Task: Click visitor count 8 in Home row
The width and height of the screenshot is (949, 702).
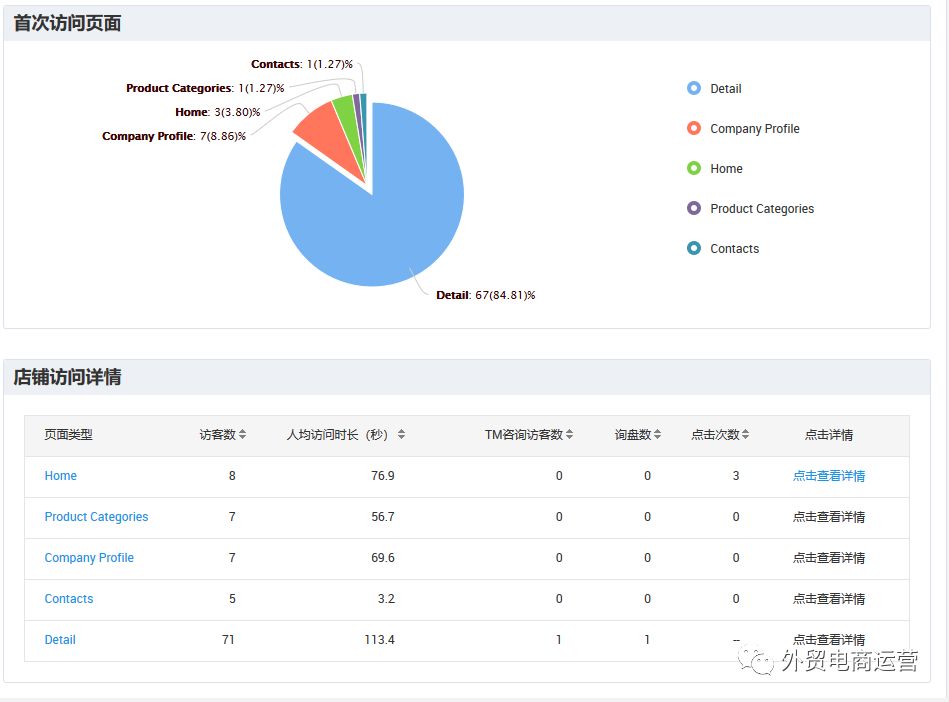Action: pos(232,476)
